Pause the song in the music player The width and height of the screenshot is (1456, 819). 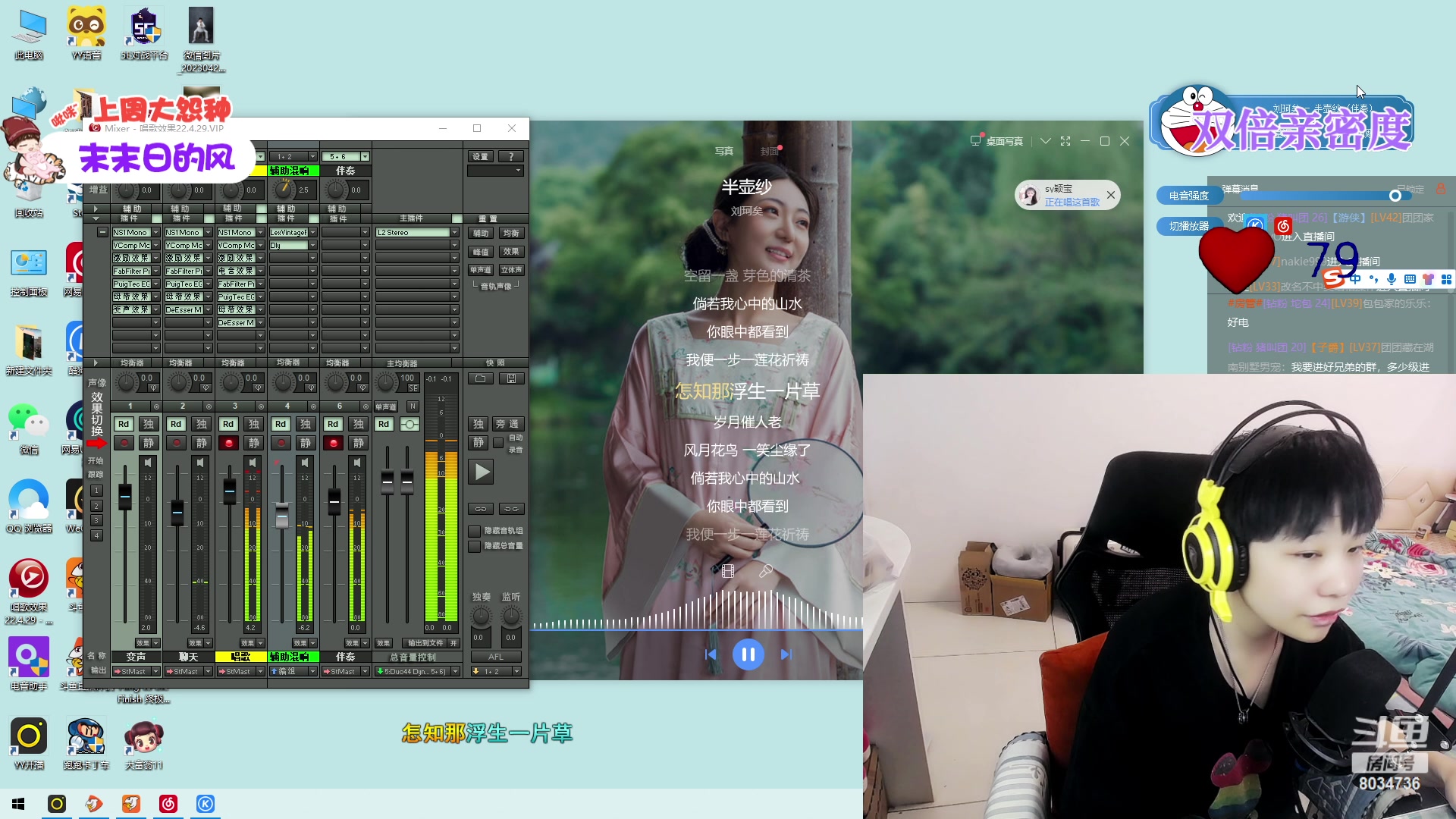point(748,654)
